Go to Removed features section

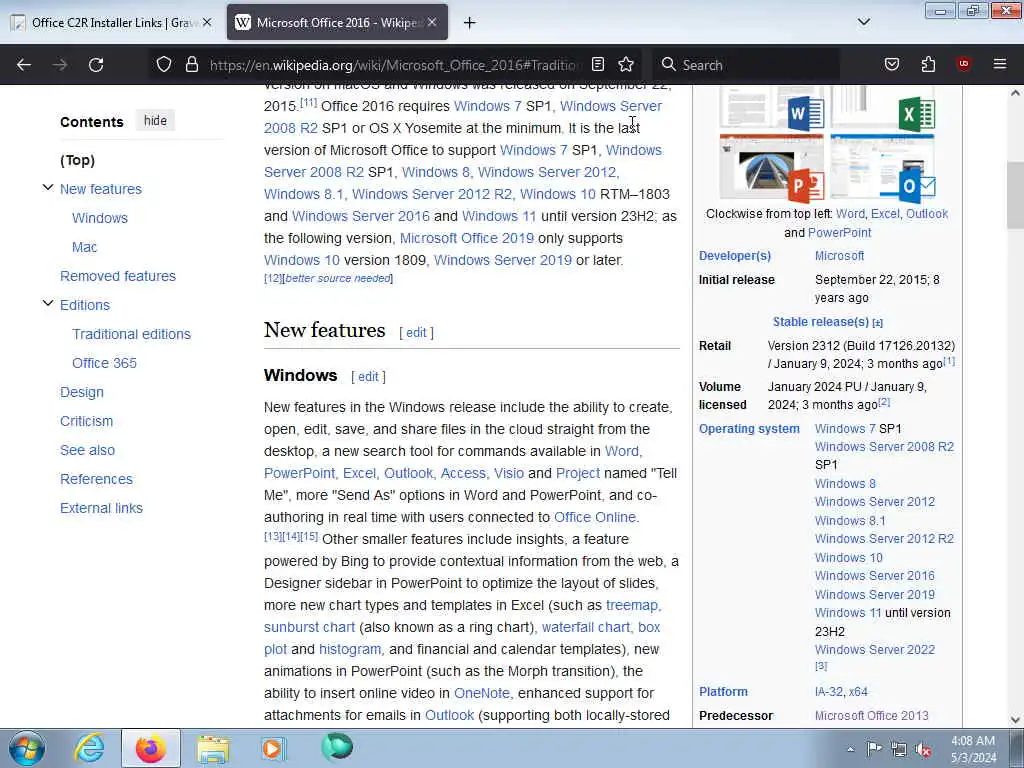(x=118, y=276)
